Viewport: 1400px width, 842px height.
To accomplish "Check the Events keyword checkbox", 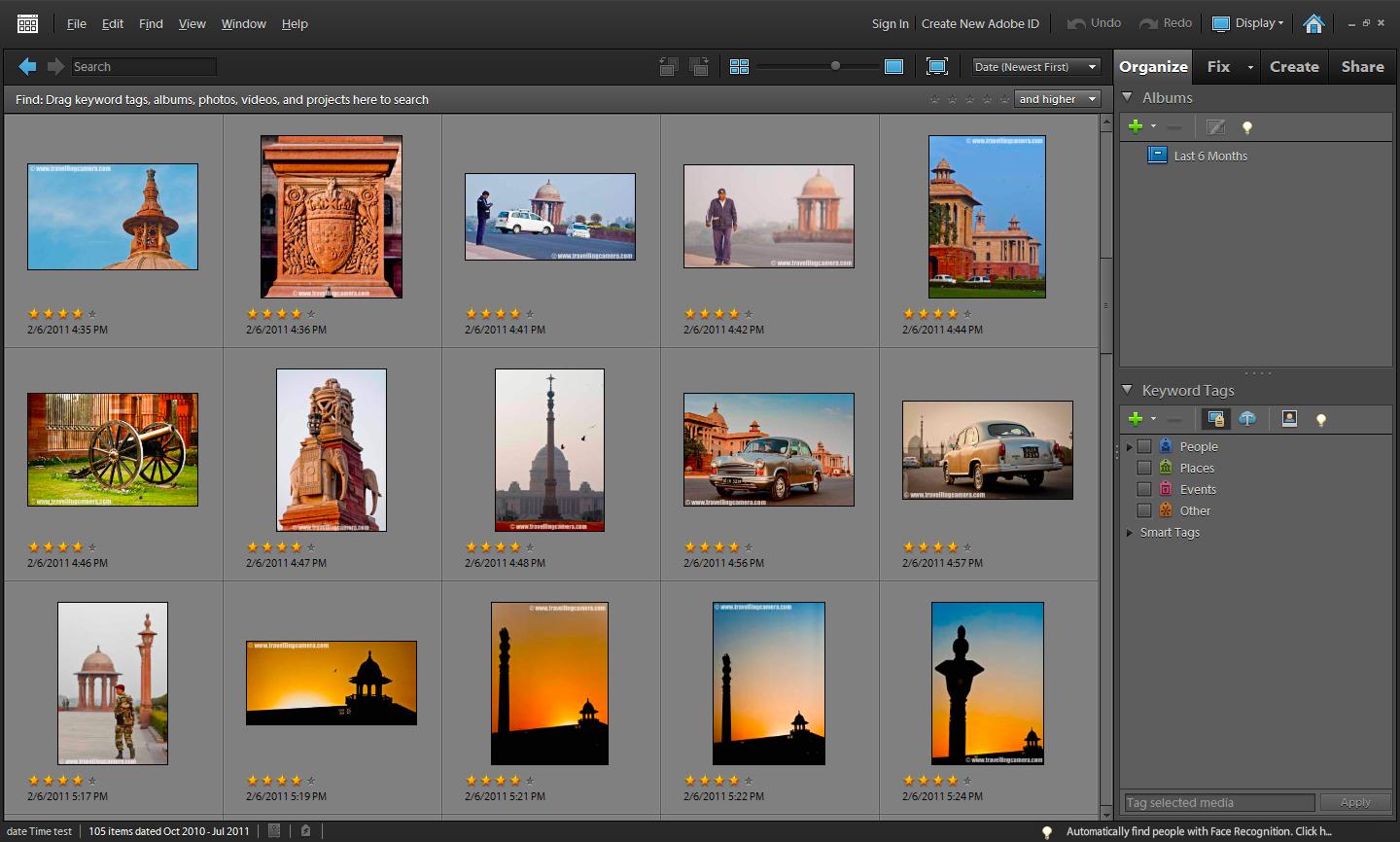I will 1143,489.
